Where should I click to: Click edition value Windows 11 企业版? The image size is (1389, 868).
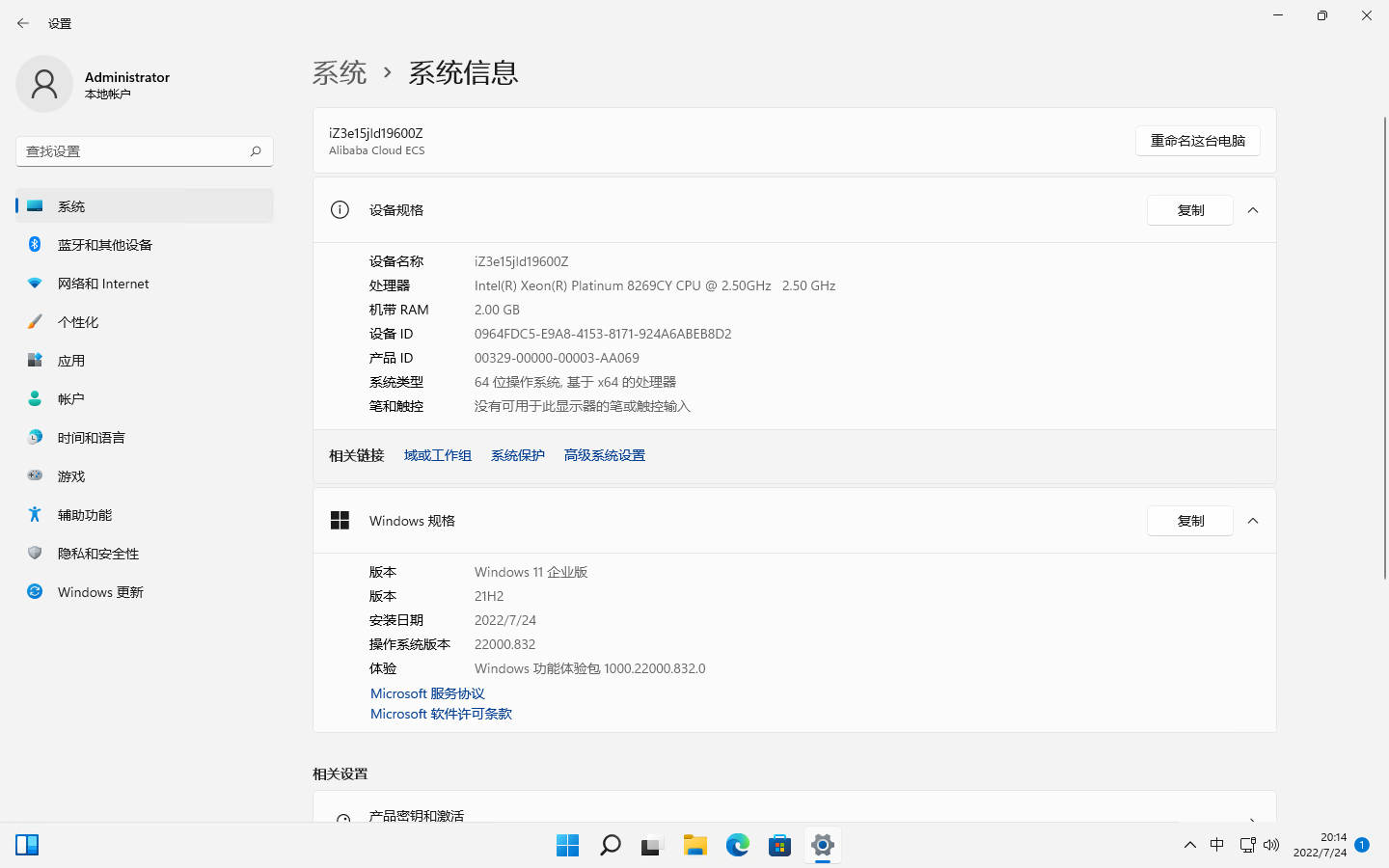[531, 572]
